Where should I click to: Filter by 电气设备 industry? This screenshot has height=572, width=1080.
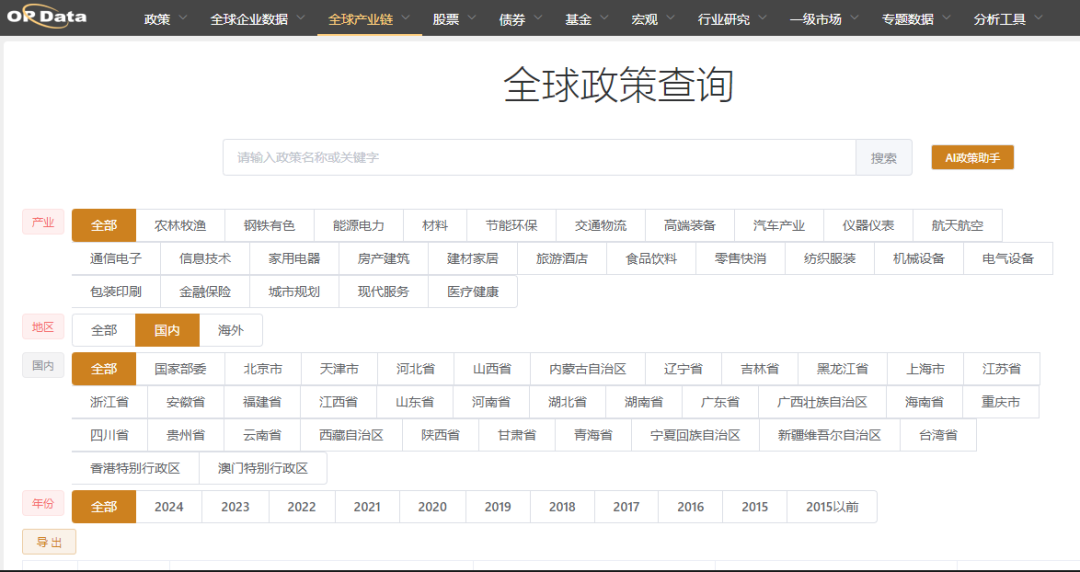[x=1008, y=258]
